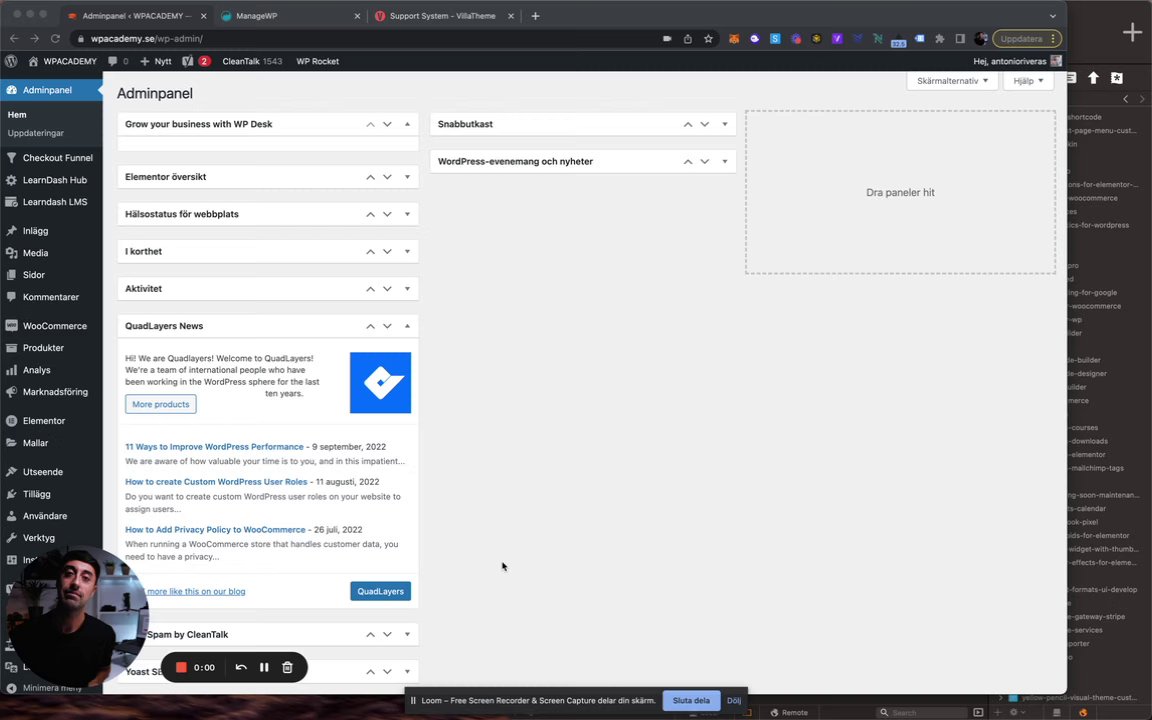Viewport: 1152px width, 720px height.
Task: Go back in browser history
Action: point(14,38)
